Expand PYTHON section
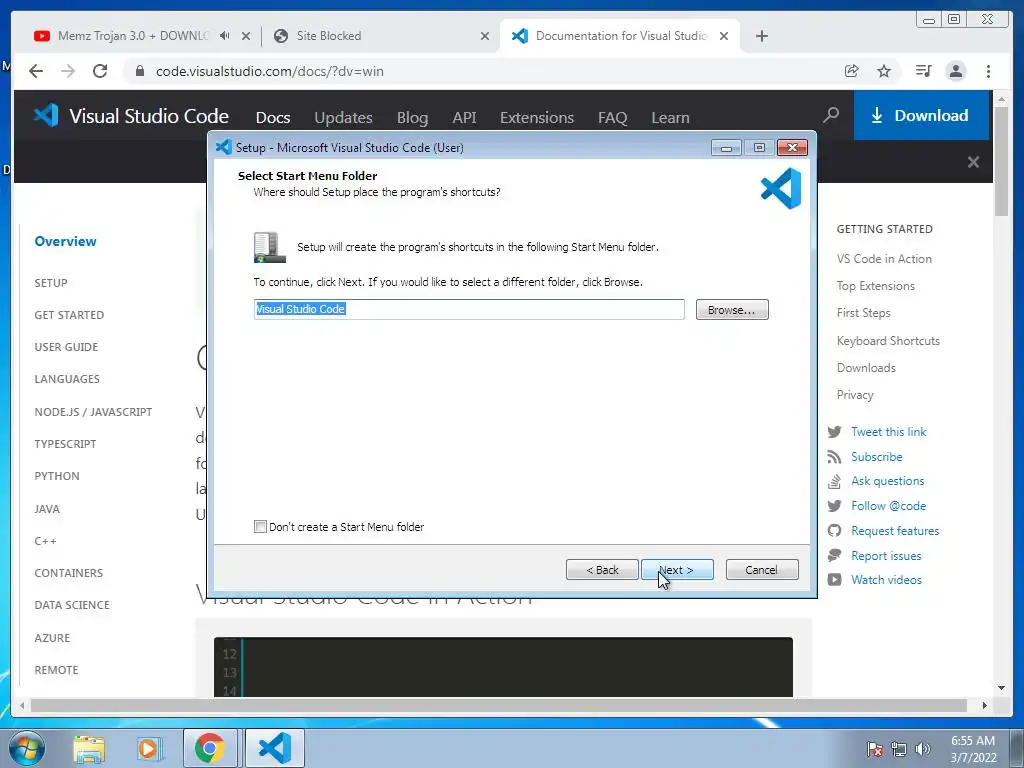Image resolution: width=1024 pixels, height=768 pixels. [x=57, y=476]
